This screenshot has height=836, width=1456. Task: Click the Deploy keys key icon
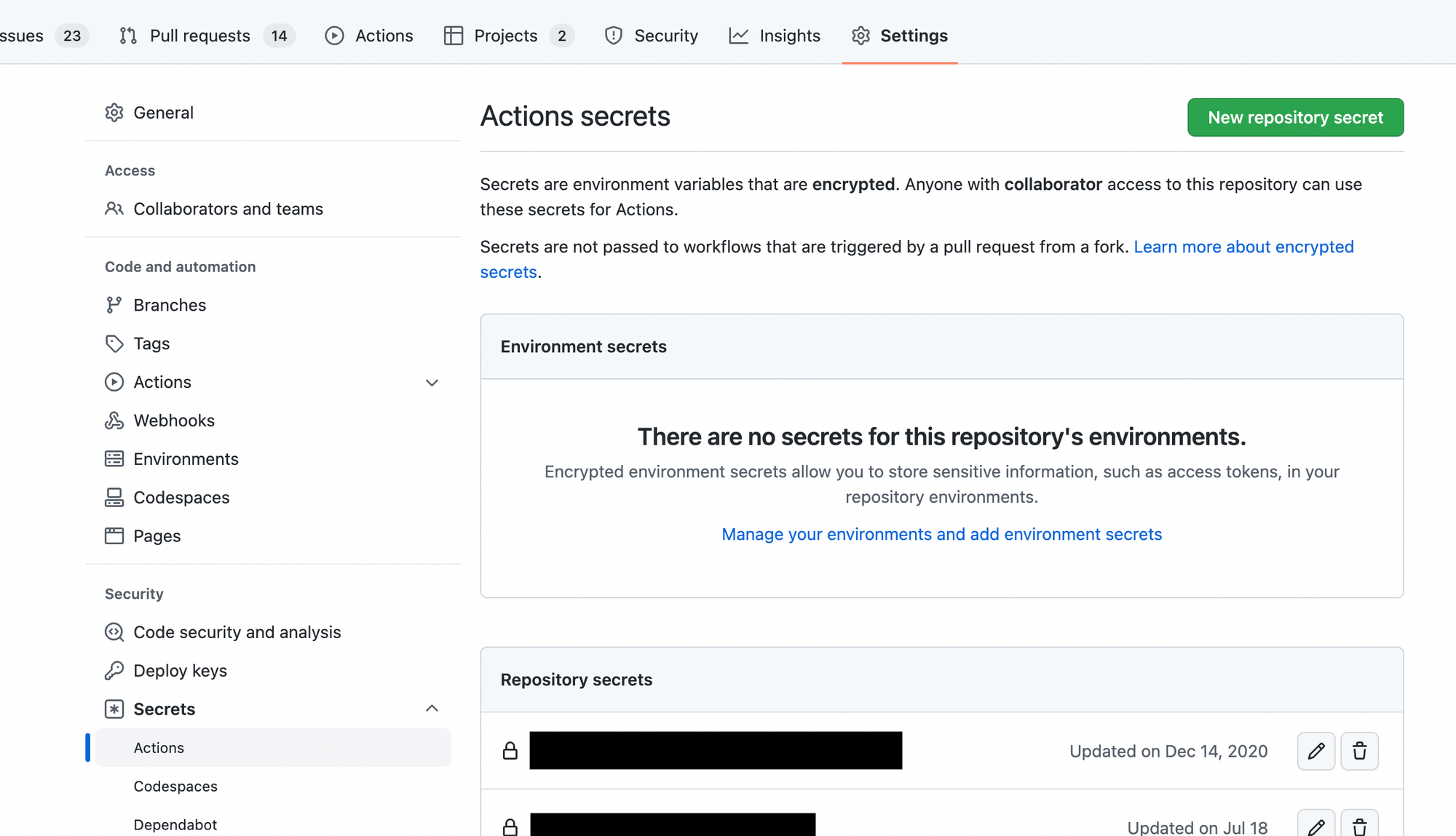(114, 671)
